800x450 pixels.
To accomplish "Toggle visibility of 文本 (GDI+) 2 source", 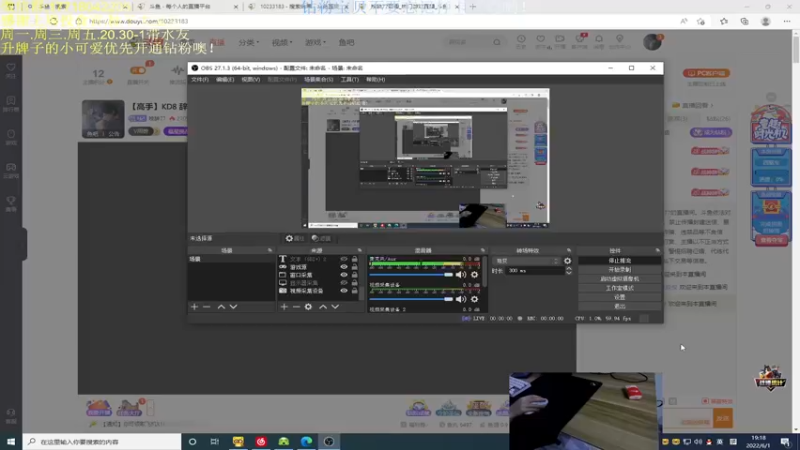I will (344, 259).
